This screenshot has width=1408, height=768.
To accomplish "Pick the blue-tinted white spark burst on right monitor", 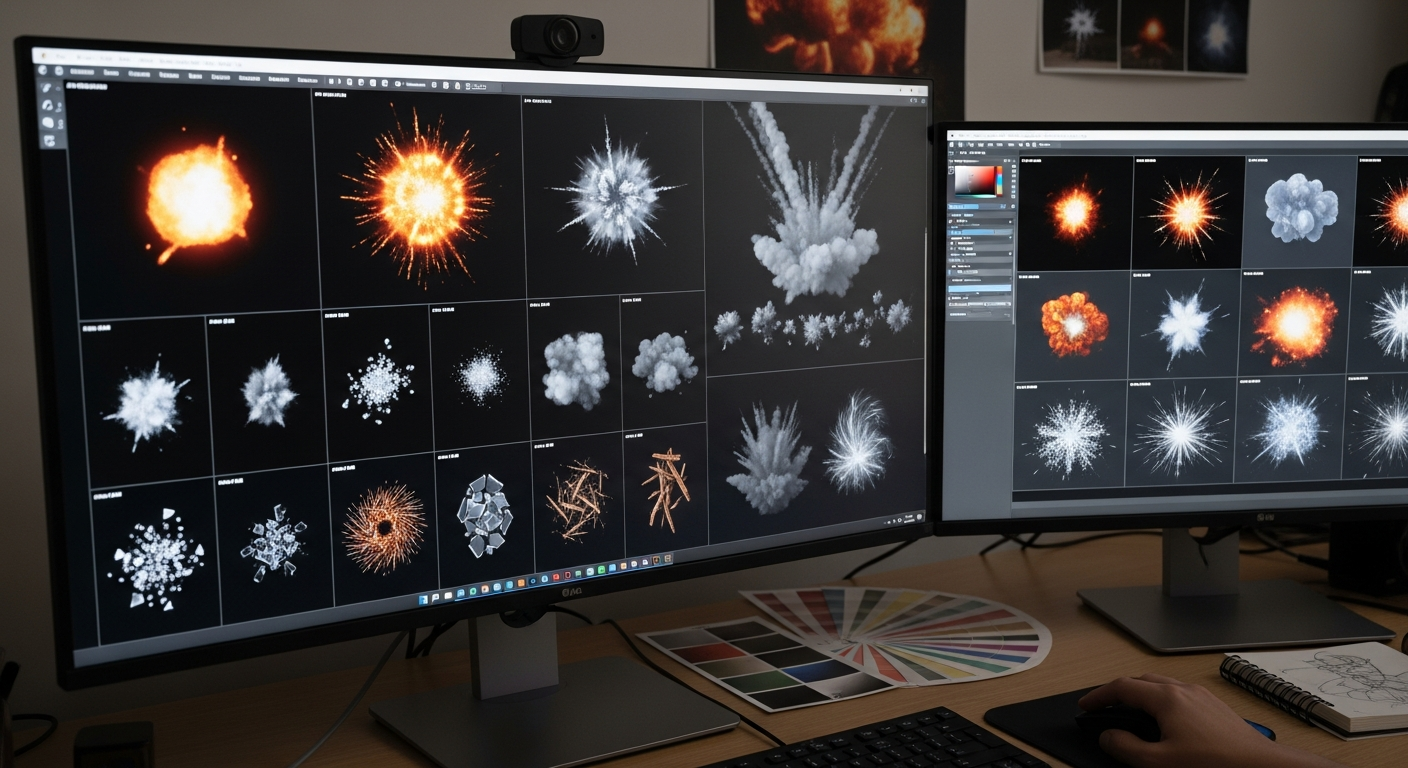I will (x=1287, y=428).
